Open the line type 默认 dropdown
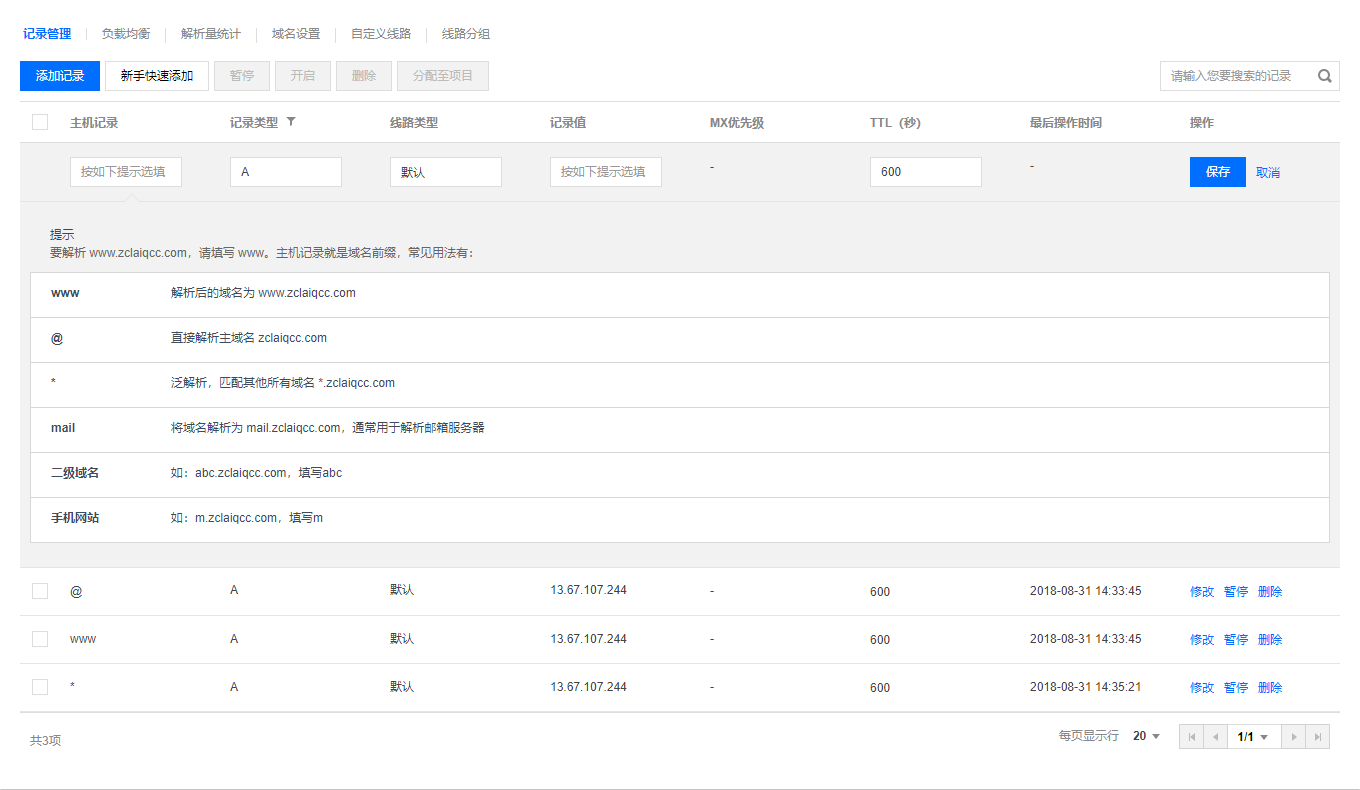This screenshot has width=1360, height=790. pos(446,172)
